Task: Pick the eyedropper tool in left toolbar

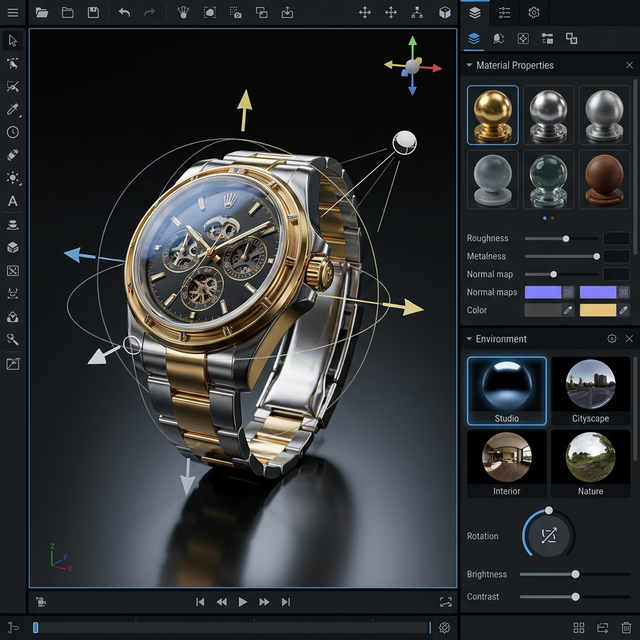Action: 13,109
